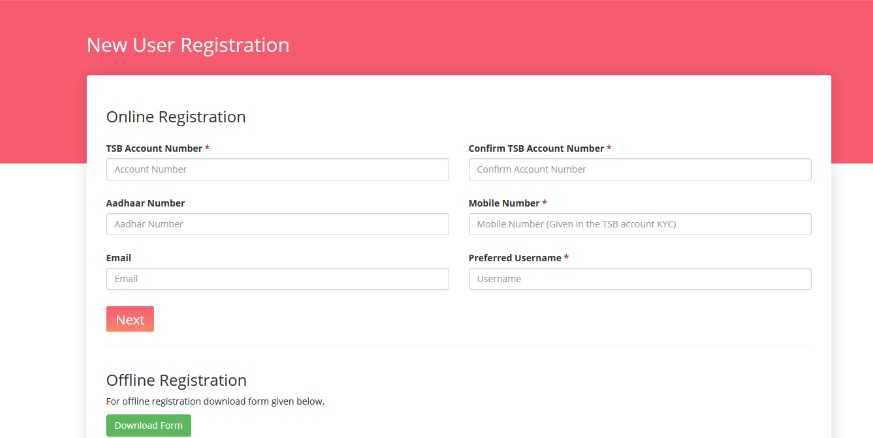Focus the Confirm Account Number text box
This screenshot has height=438, width=873.
(639, 169)
